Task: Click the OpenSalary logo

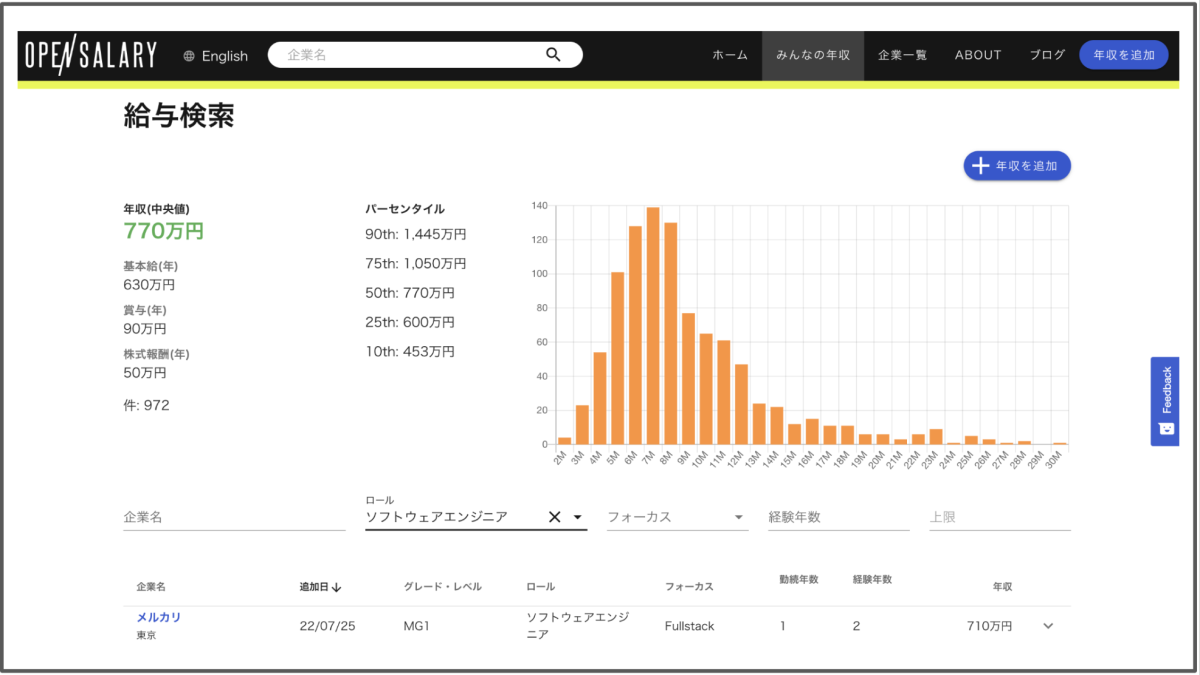Action: click(x=91, y=56)
